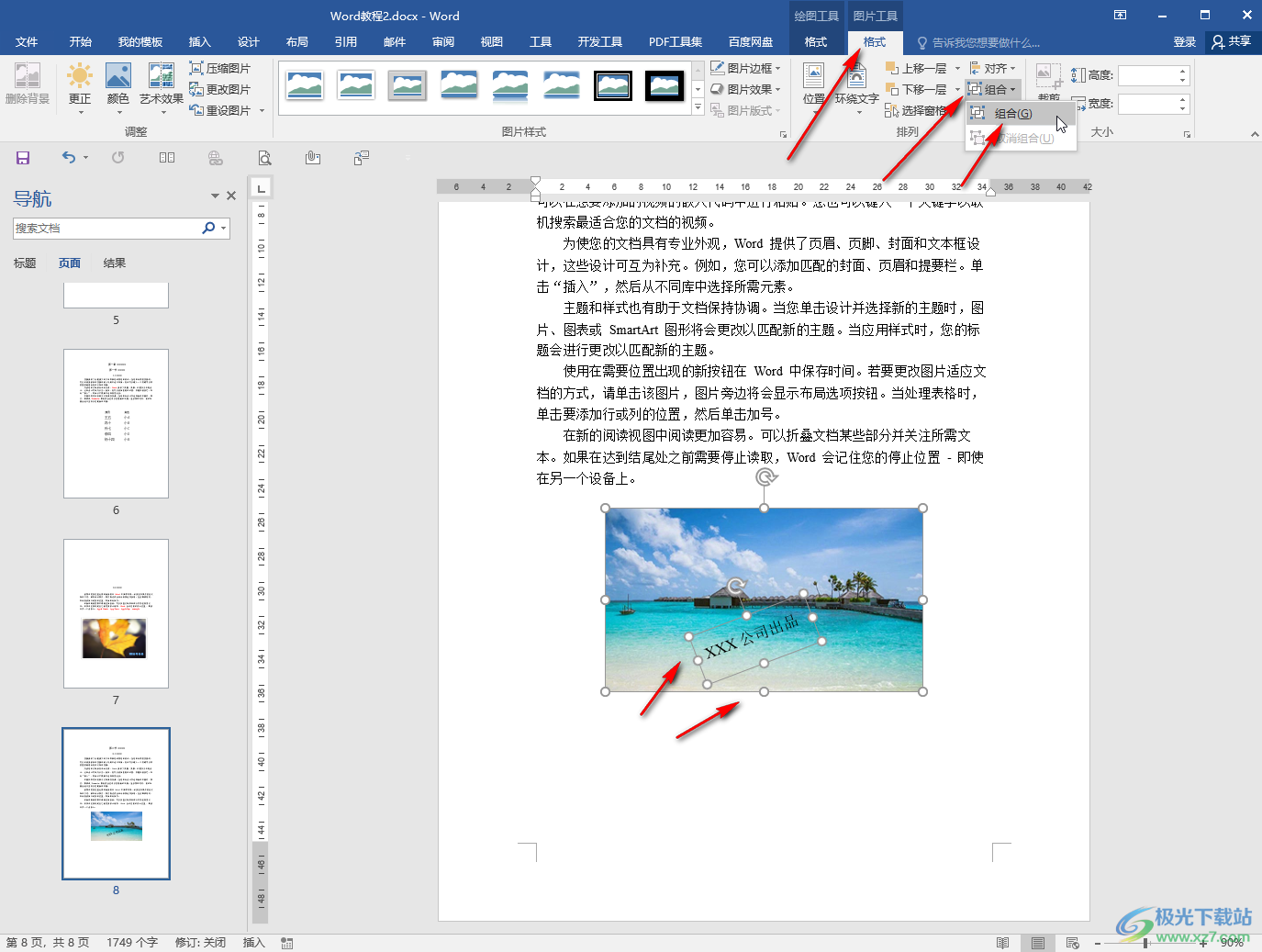Image resolution: width=1262 pixels, height=952 pixels.
Task: Click word count 1749 个字
Action: 132,943
